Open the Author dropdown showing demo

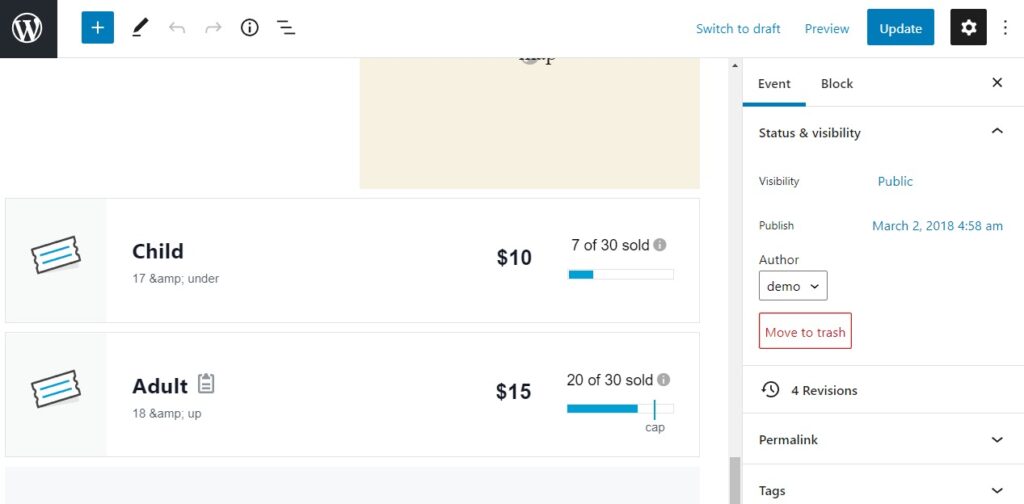[x=793, y=286]
